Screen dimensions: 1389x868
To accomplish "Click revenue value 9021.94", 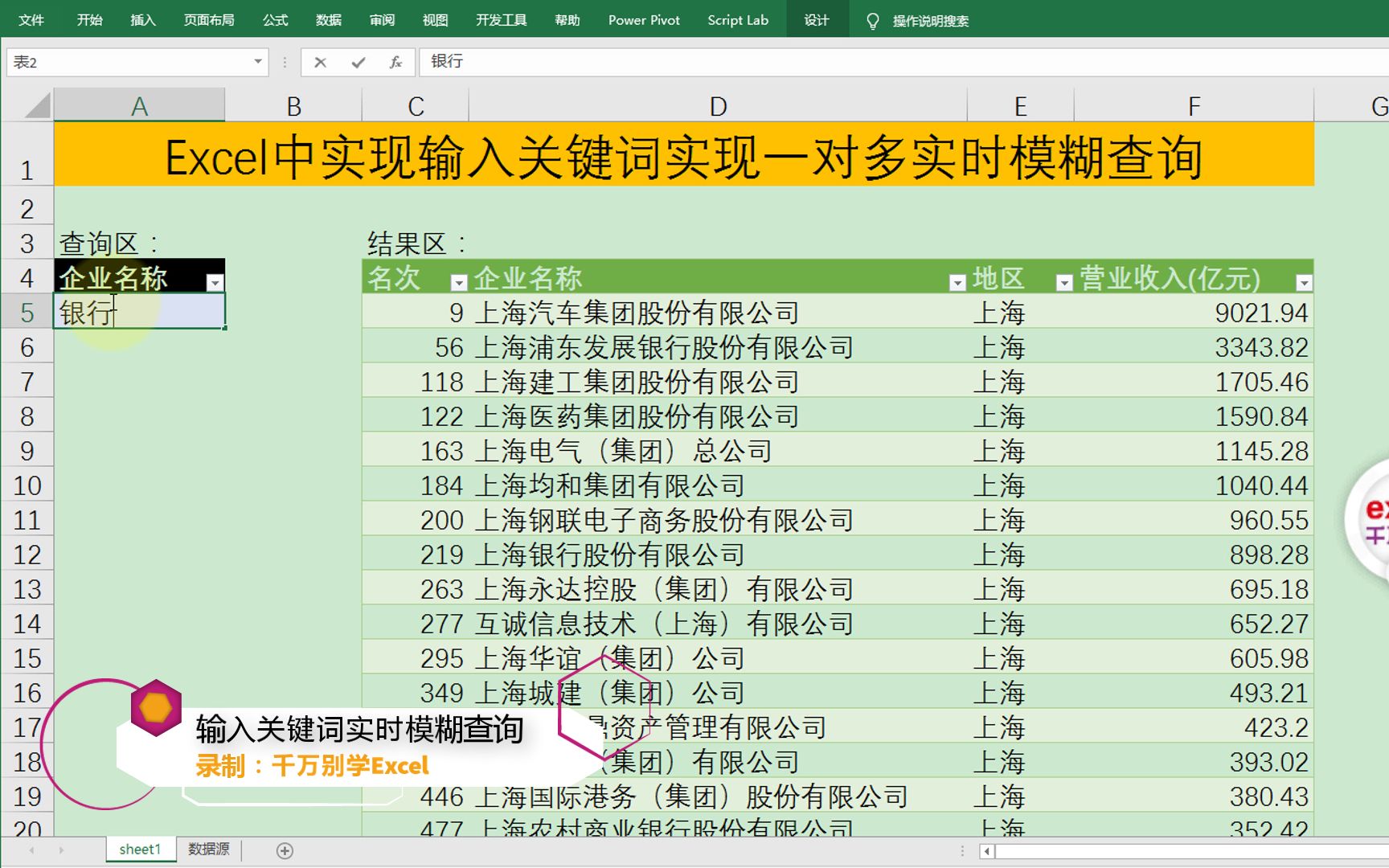I will click(x=1261, y=312).
